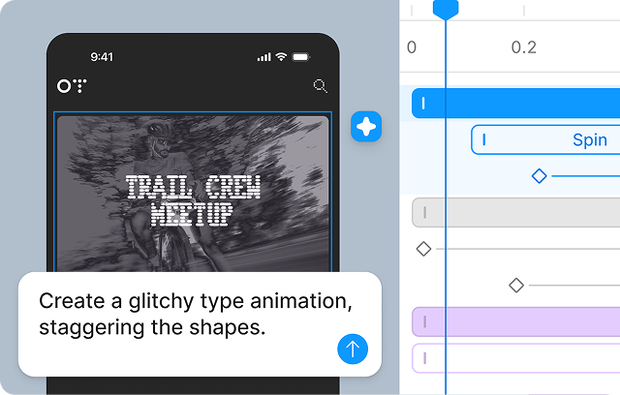The height and width of the screenshot is (395, 620).
Task: Select the second gray keyframe diamond
Action: point(516,285)
